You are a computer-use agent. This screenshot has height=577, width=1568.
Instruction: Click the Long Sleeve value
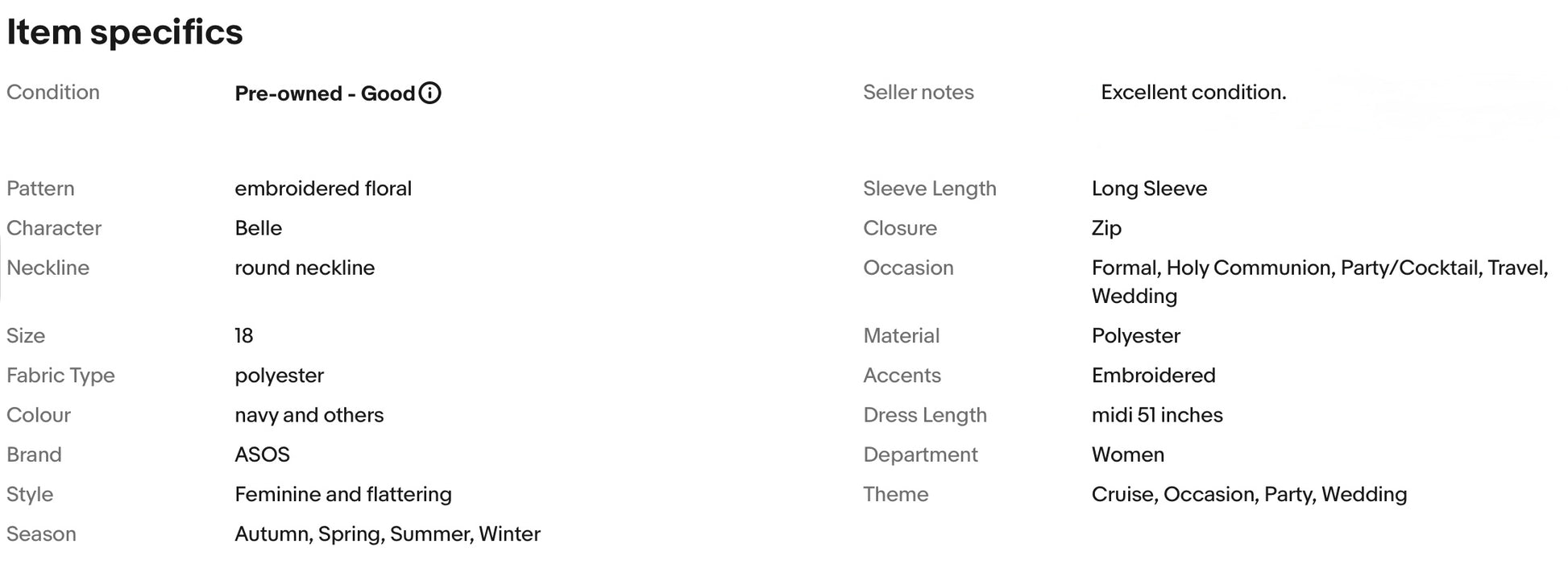tap(1149, 189)
